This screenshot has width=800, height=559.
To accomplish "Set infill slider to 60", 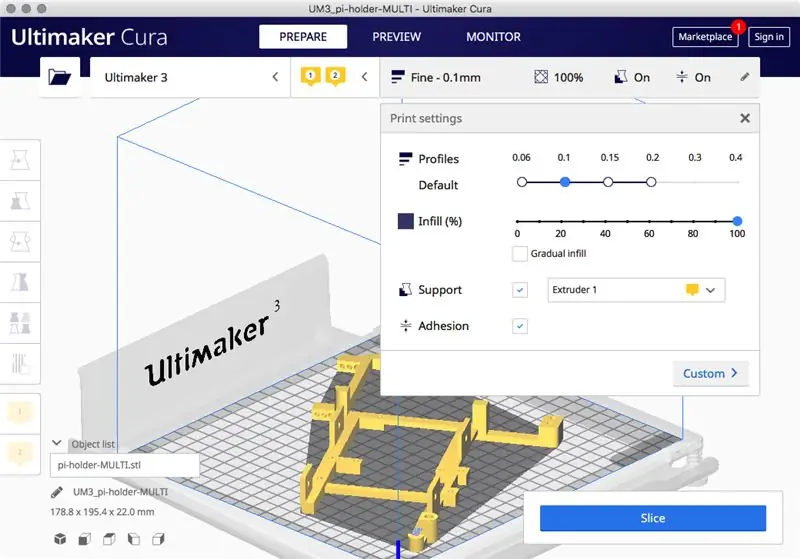I will pos(649,221).
